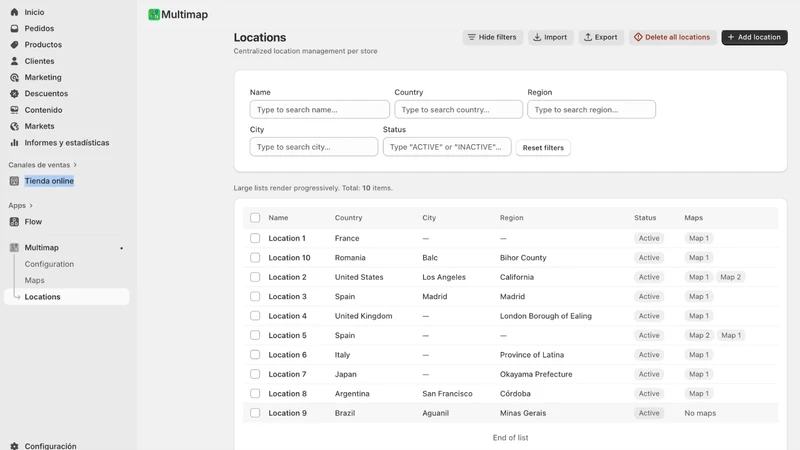Click the Multimap sidebar app icon

coord(14,247)
